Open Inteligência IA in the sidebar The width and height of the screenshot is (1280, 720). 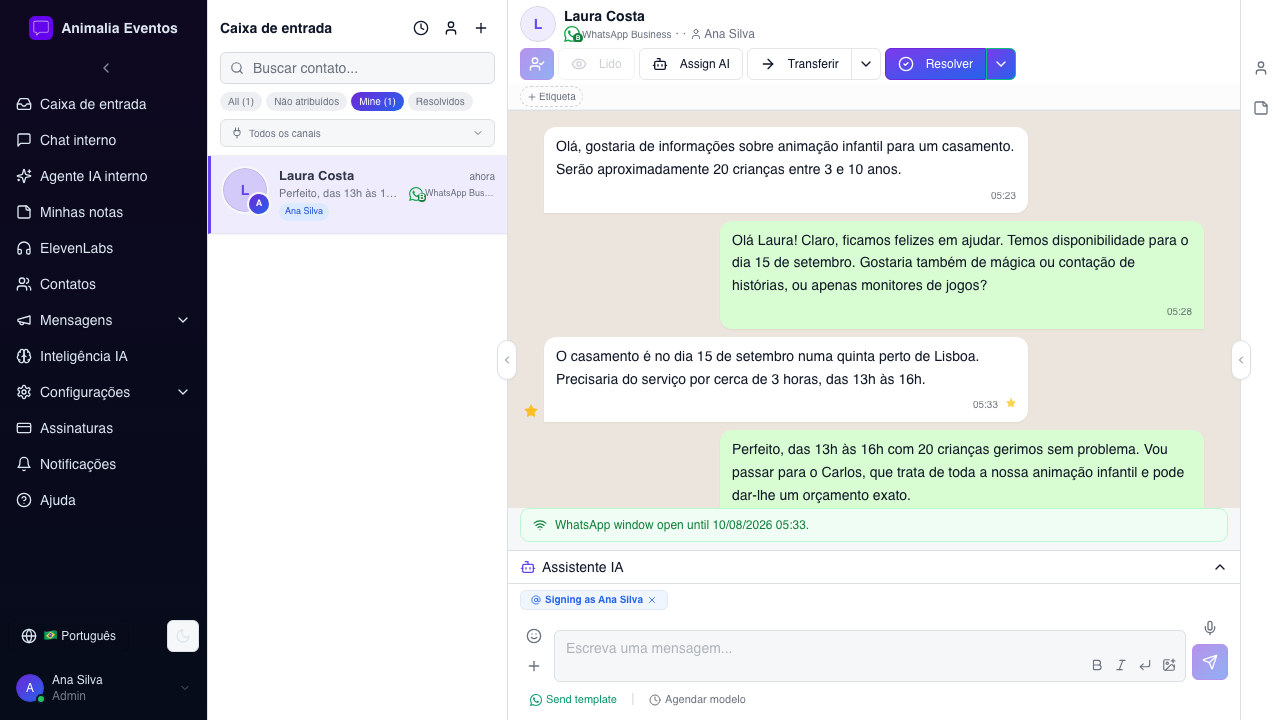tap(104, 356)
